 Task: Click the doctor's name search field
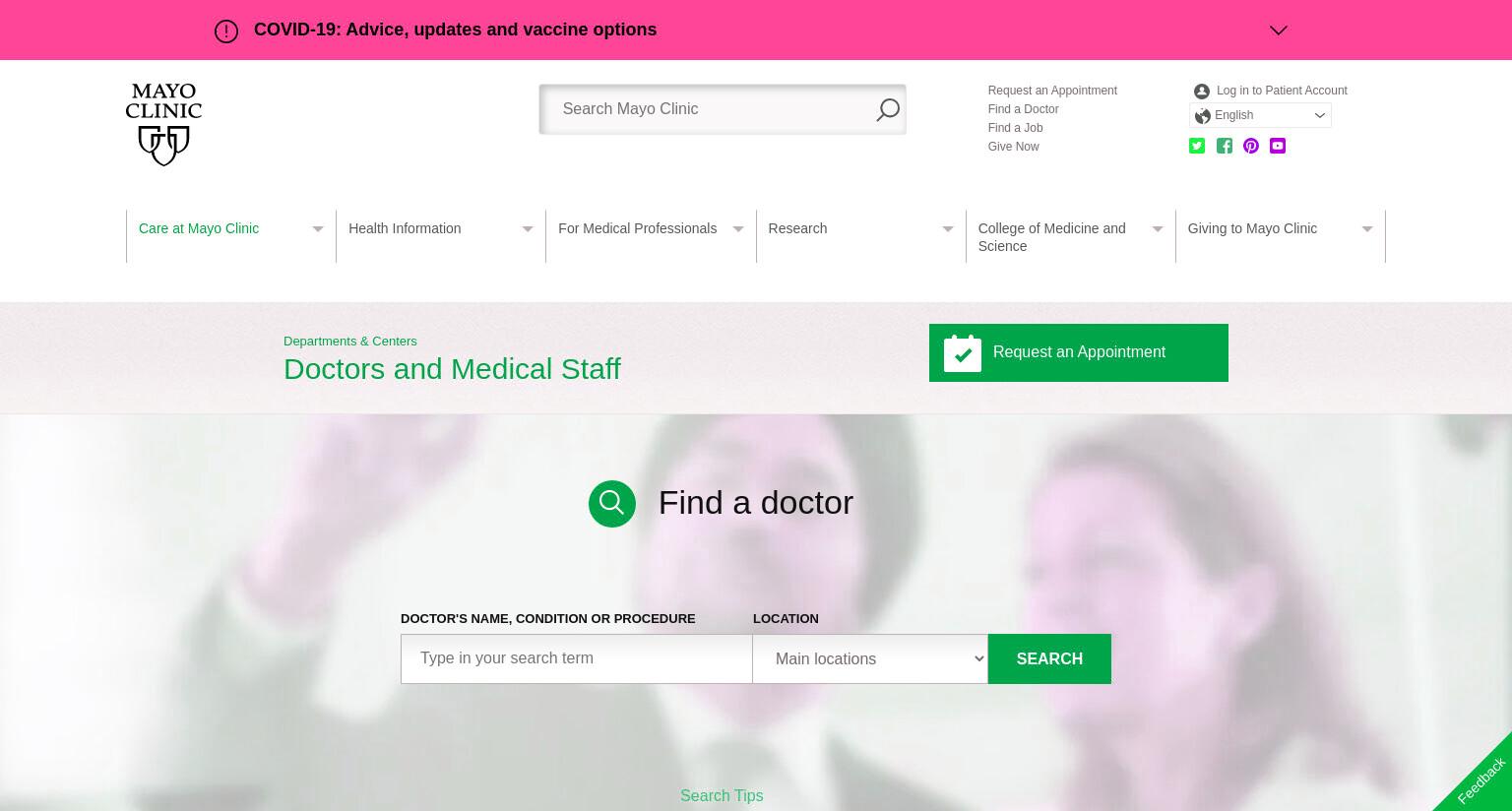click(x=577, y=658)
